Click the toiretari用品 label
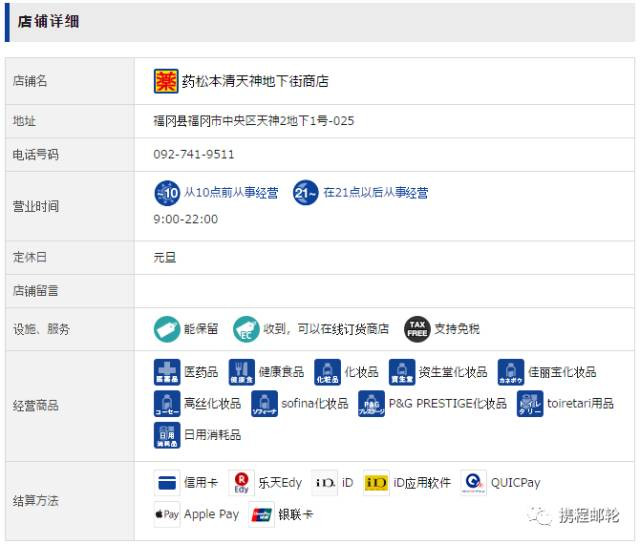Screen dimensions: 640x544 tap(580, 403)
